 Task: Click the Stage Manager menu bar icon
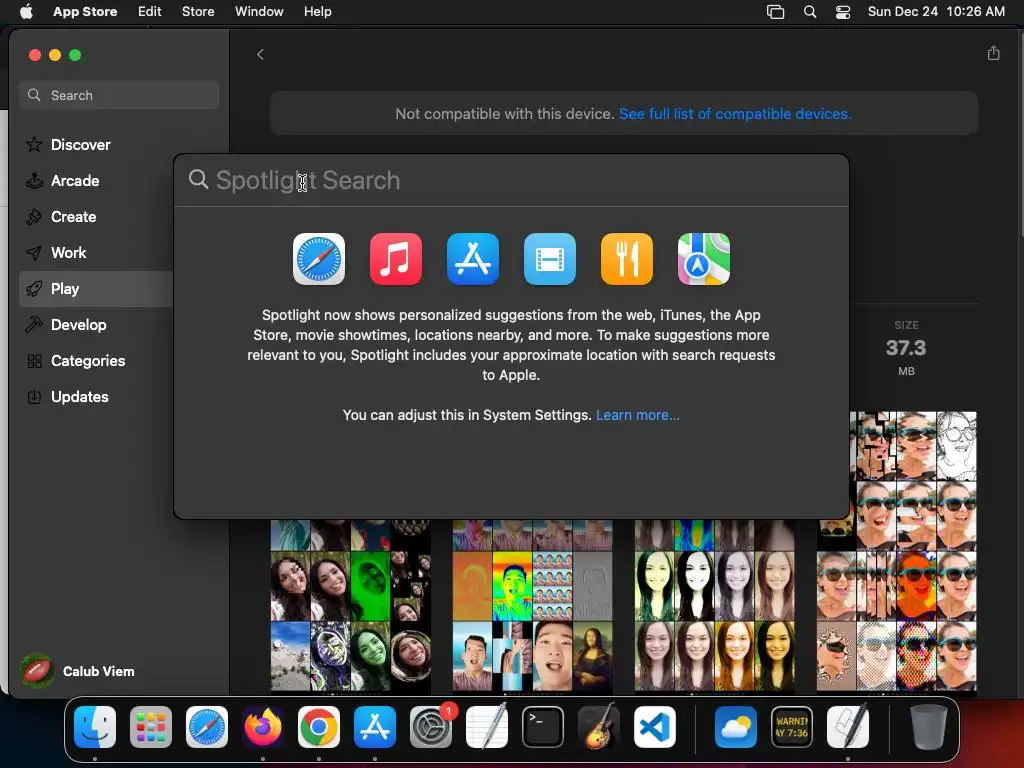click(775, 12)
